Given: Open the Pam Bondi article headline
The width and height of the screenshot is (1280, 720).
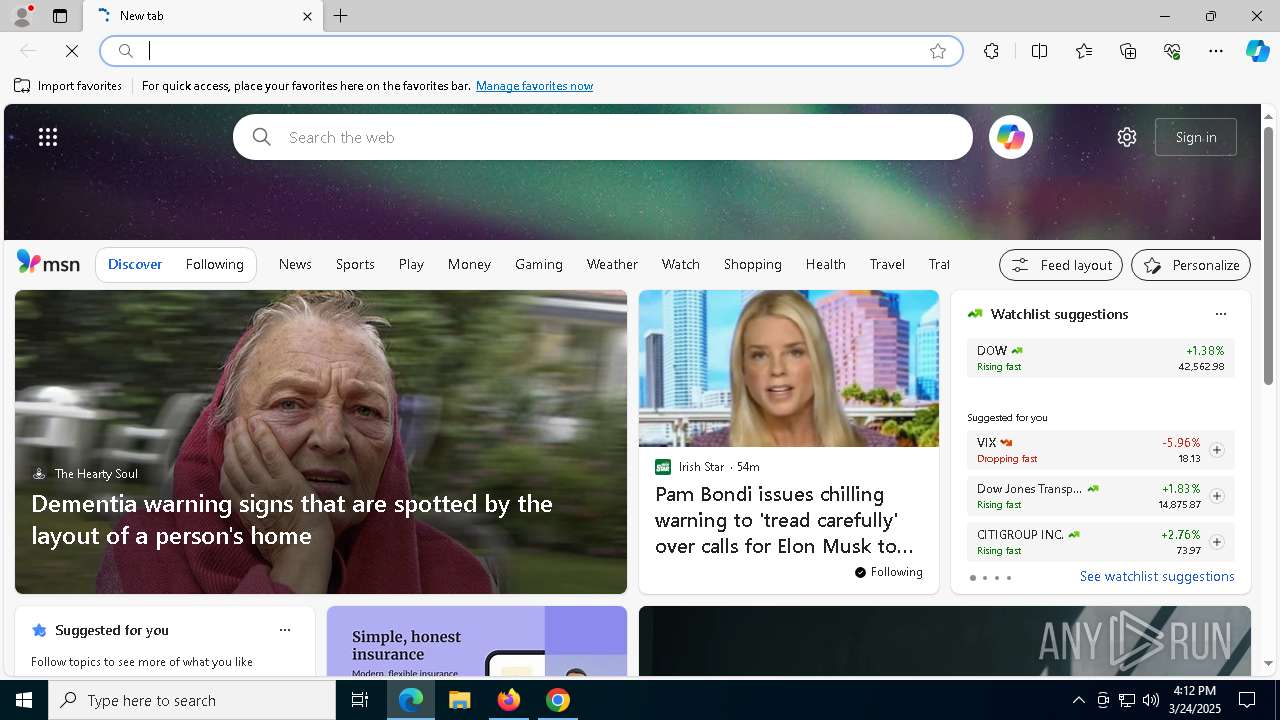Looking at the screenshot, I should click(784, 520).
